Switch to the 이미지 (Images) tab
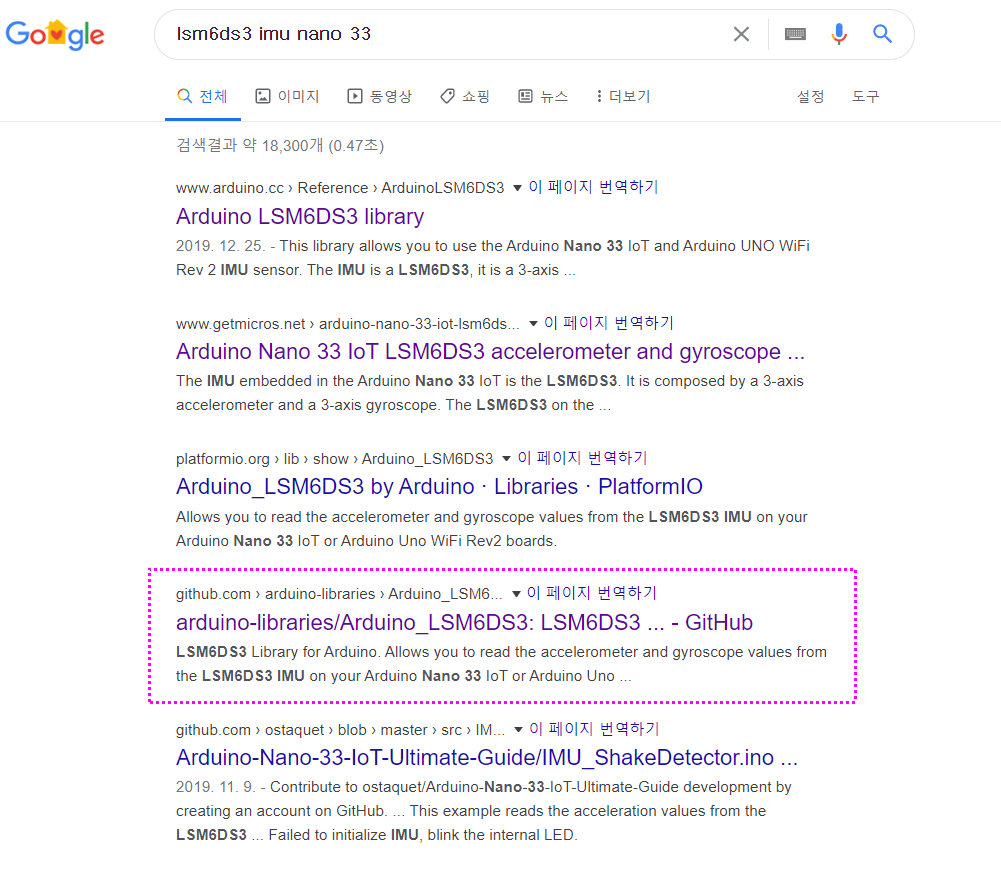 tap(287, 96)
